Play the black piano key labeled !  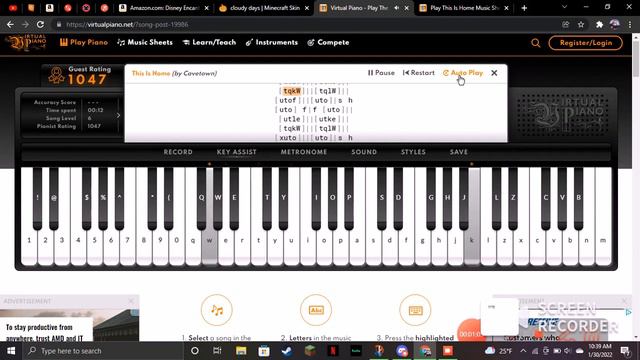click(37, 198)
